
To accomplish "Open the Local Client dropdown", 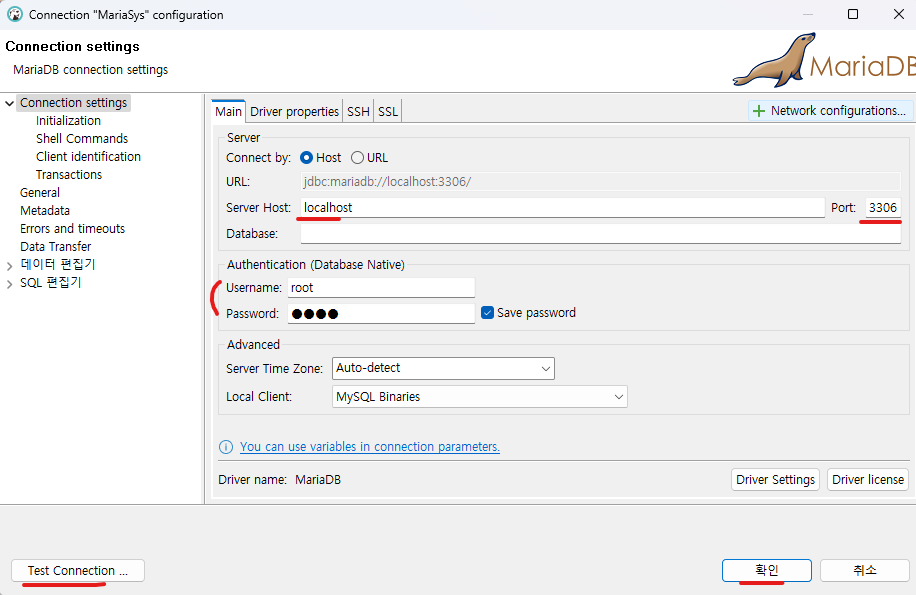I will click(x=480, y=396).
